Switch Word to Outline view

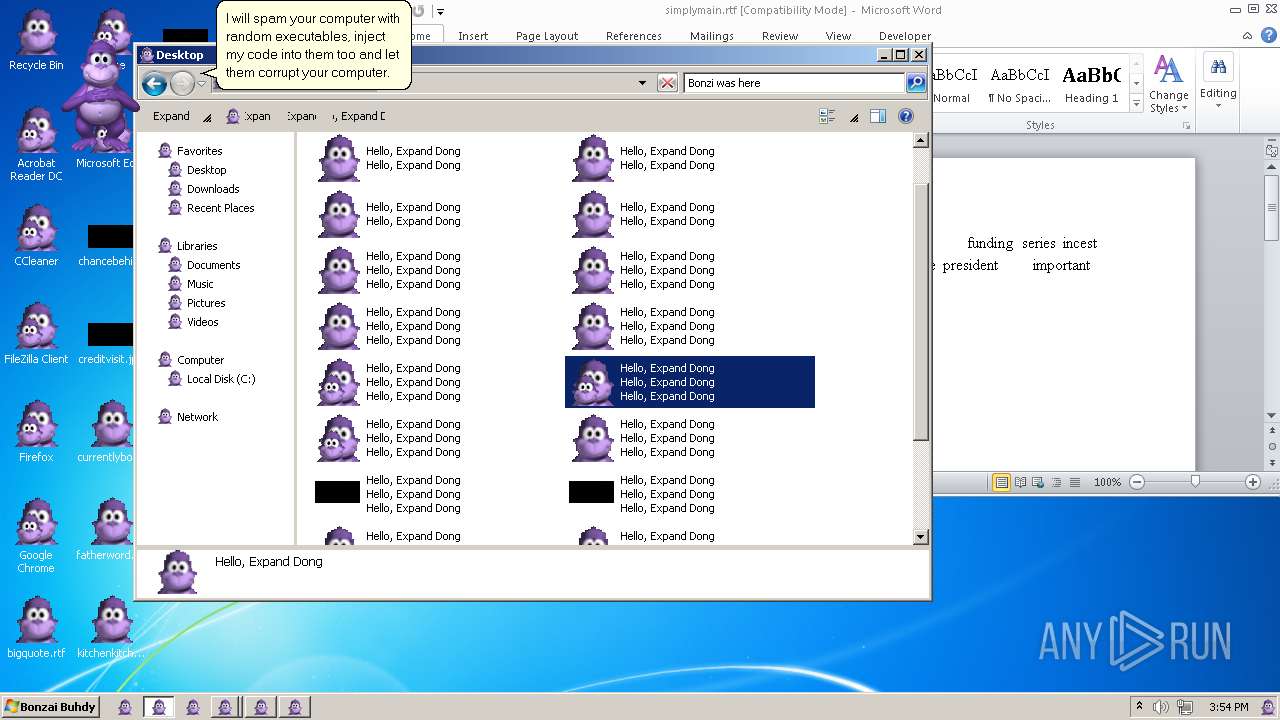pyautogui.click(x=1057, y=482)
